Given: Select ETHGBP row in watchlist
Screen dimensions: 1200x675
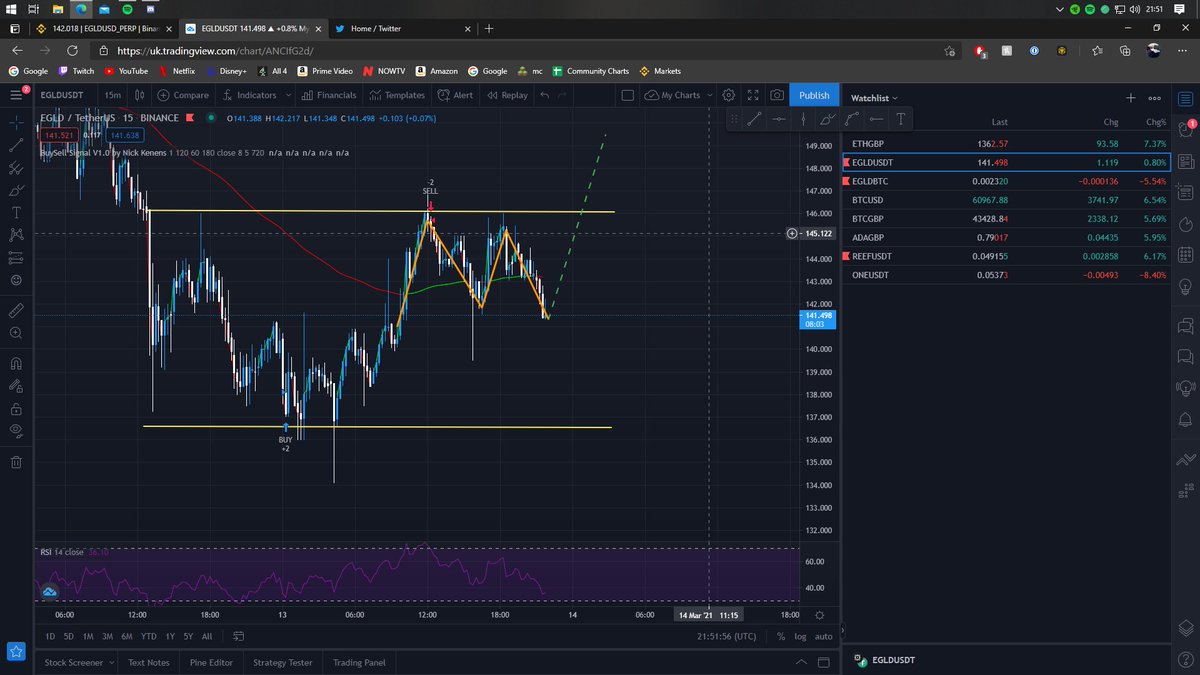Looking at the screenshot, I should click(1005, 144).
